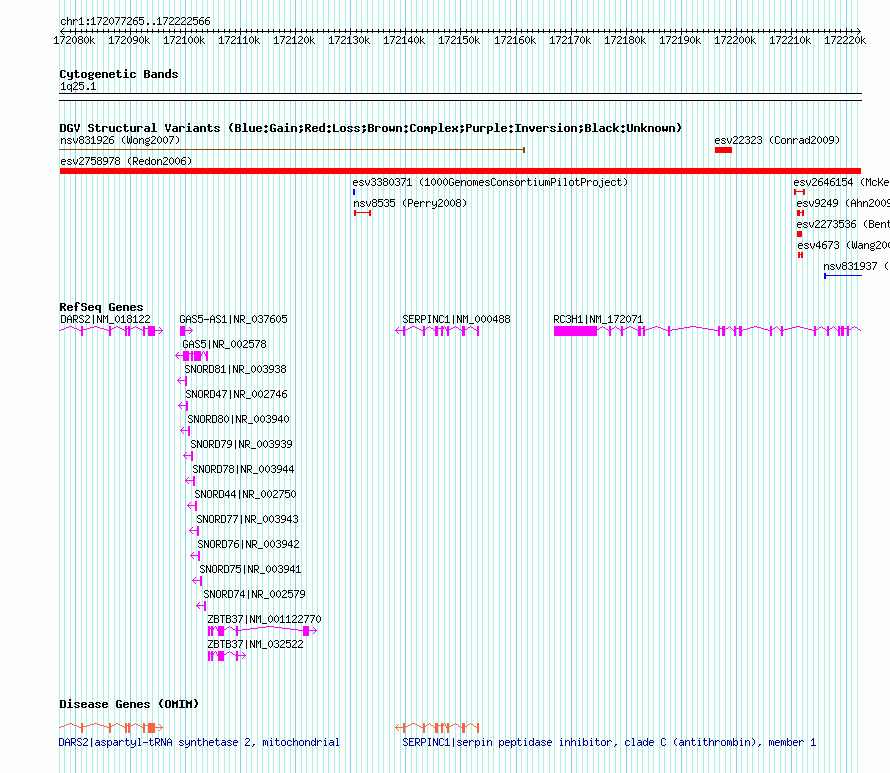Click the Disease Genes (OMIM) track title
The image size is (890, 773).
pos(129,704)
